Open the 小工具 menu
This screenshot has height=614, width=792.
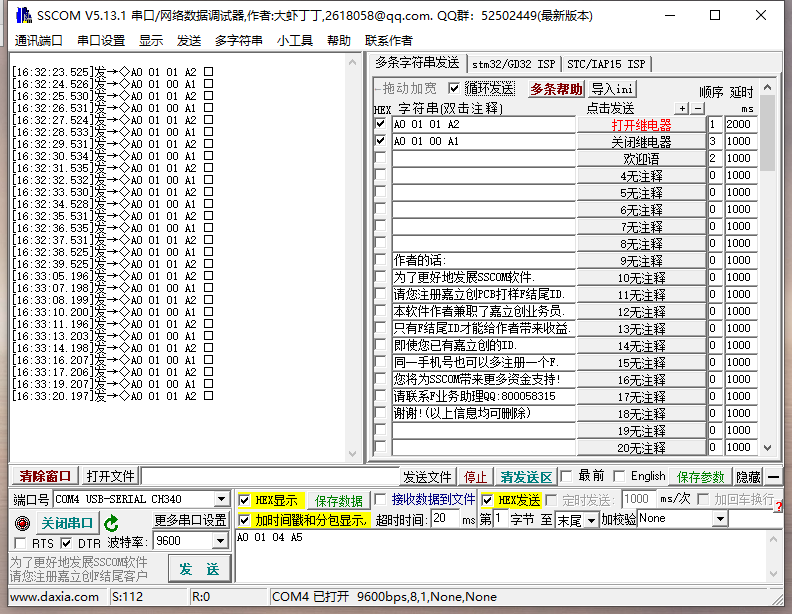click(295, 40)
